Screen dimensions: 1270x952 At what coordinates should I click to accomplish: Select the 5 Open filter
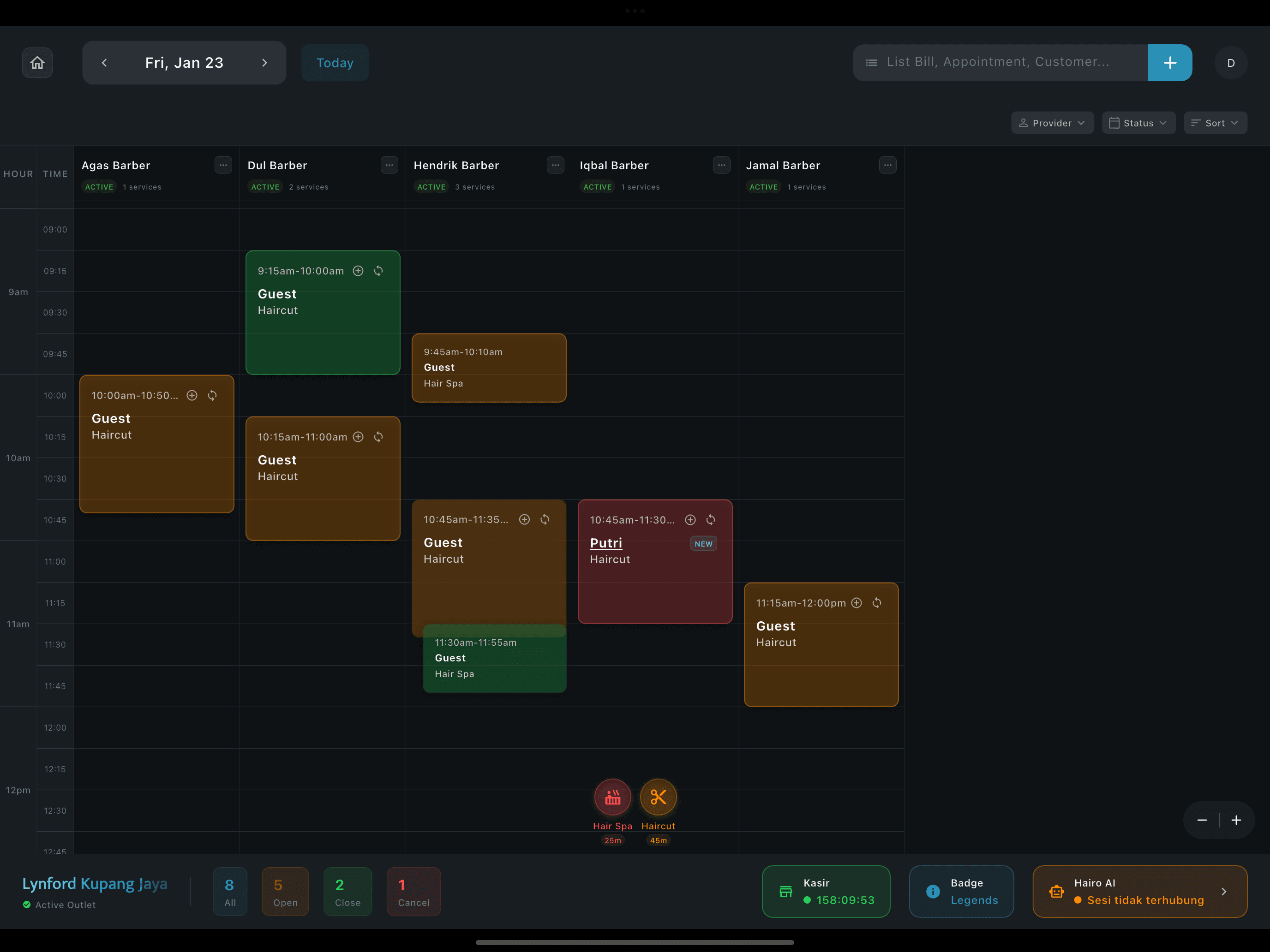coord(285,891)
